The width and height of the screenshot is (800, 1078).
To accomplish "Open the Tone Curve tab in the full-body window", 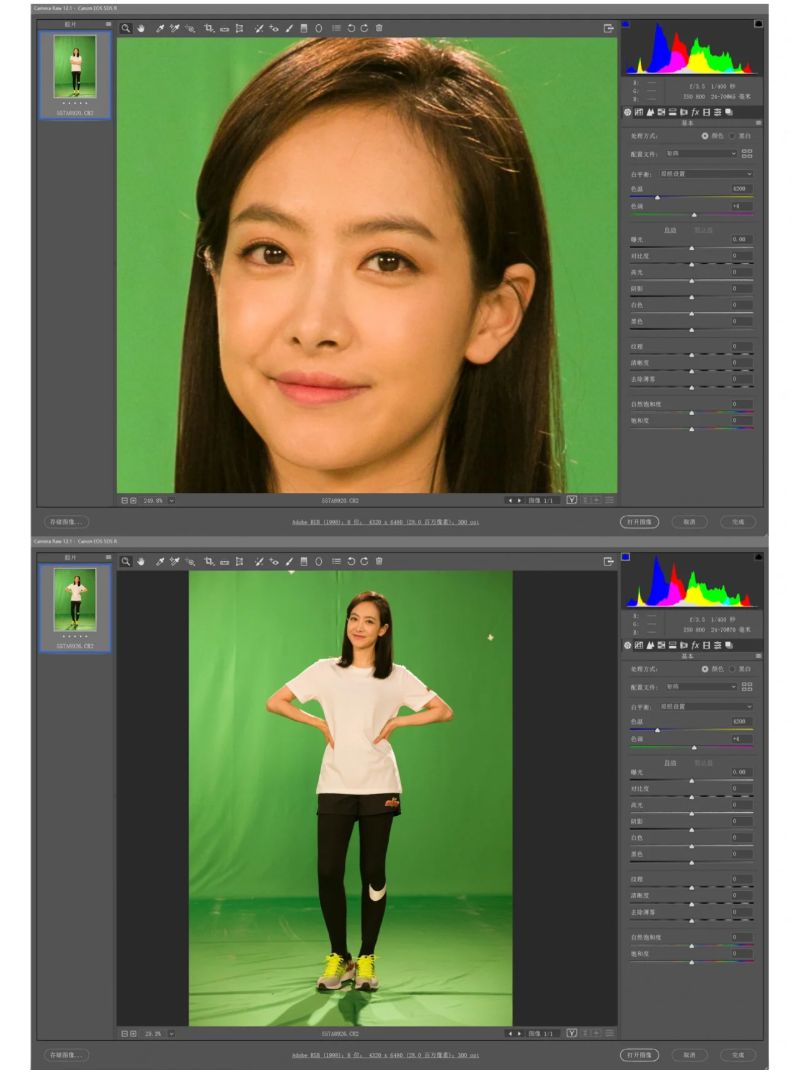I will pyautogui.click(x=638, y=645).
